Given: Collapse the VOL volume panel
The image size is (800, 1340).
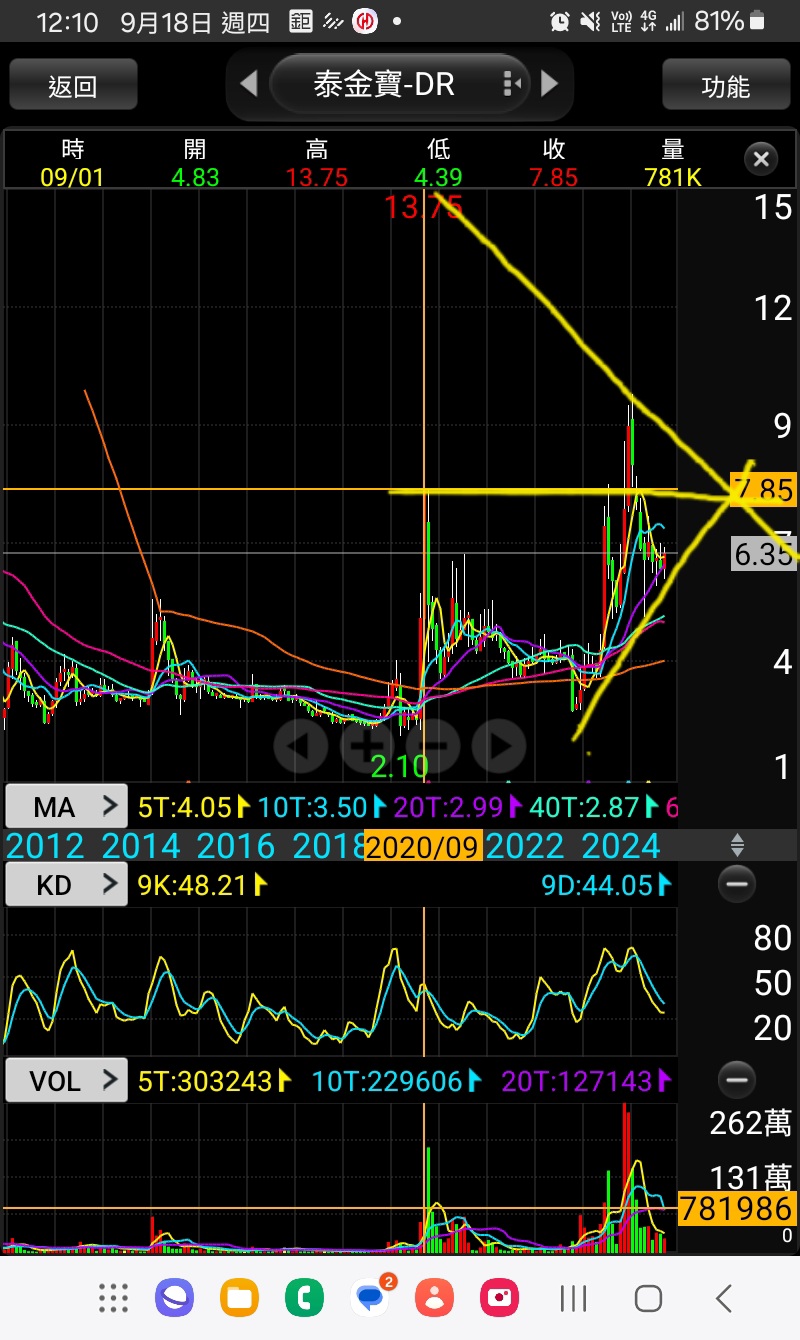Looking at the screenshot, I should pos(737,1080).
